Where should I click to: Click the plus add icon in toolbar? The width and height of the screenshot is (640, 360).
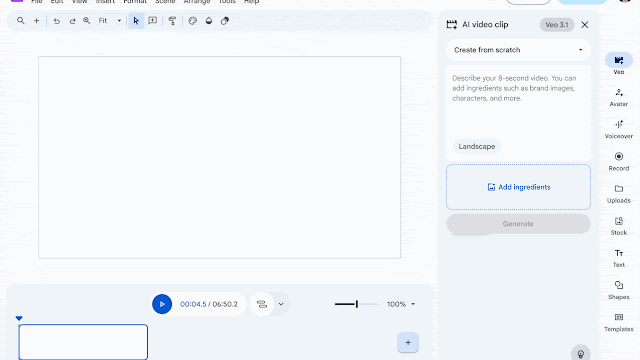[x=36, y=20]
